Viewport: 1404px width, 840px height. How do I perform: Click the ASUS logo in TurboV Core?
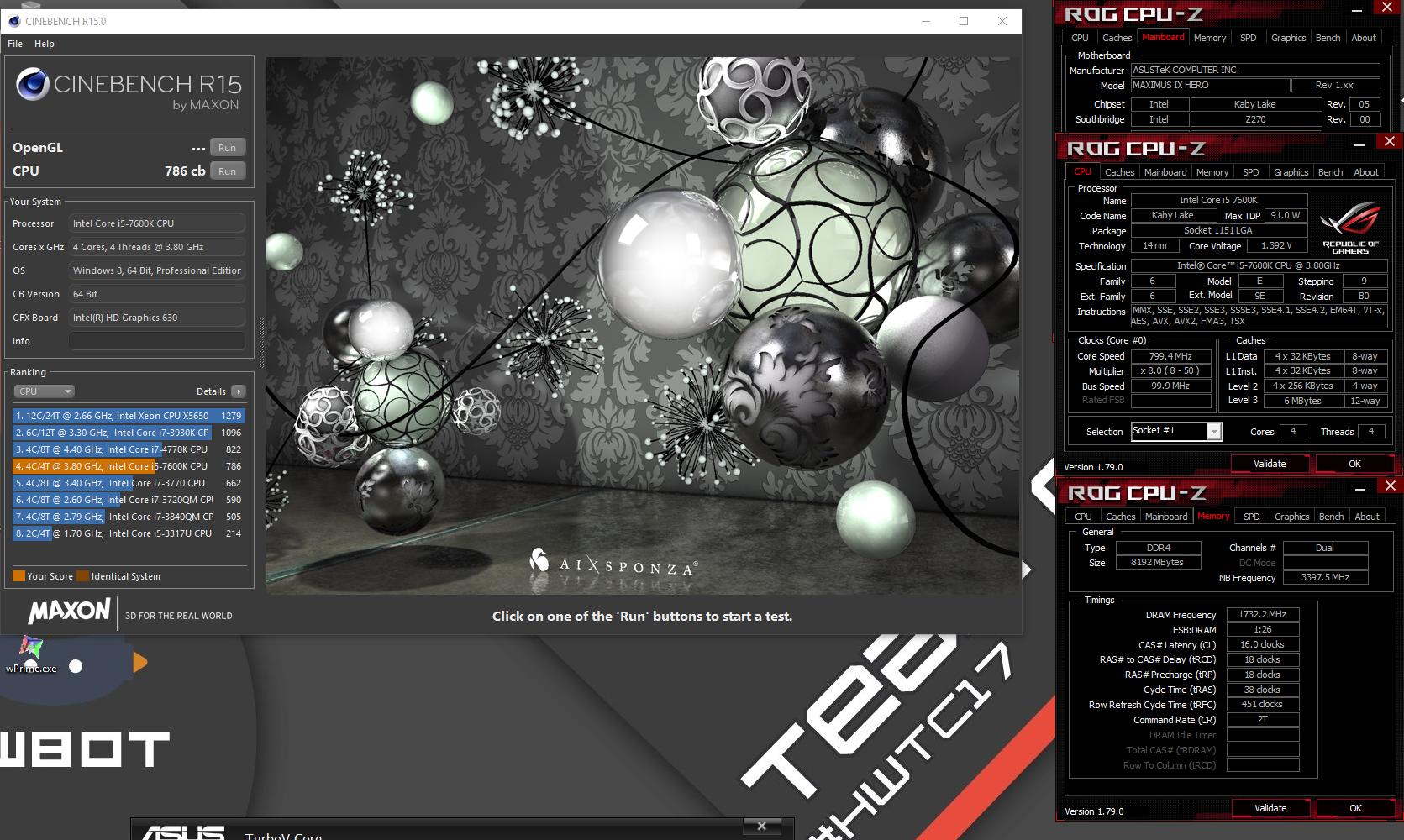click(x=183, y=832)
